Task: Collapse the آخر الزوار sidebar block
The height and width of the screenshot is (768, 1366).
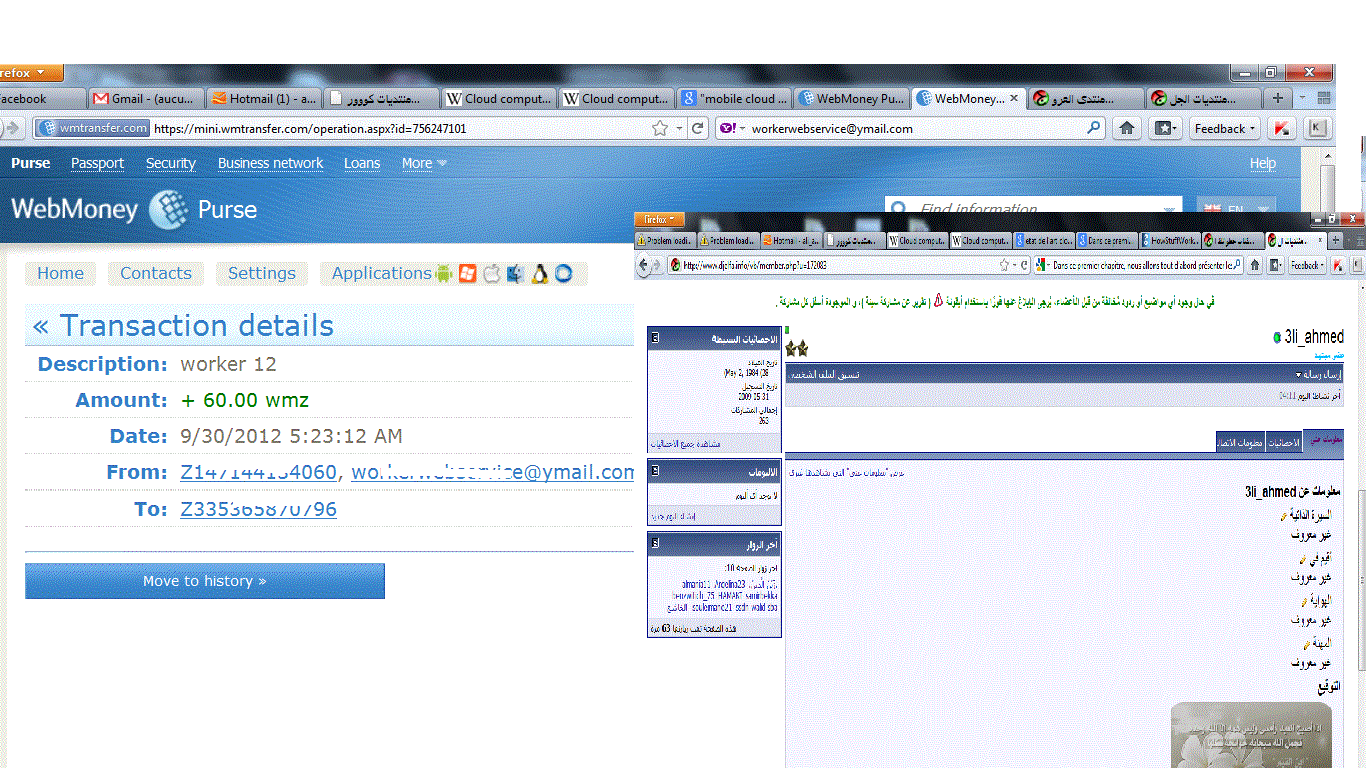Action: pyautogui.click(x=654, y=544)
